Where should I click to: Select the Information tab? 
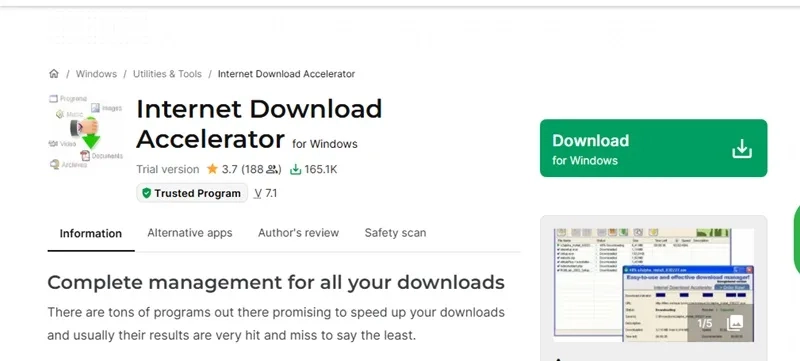[x=91, y=234]
